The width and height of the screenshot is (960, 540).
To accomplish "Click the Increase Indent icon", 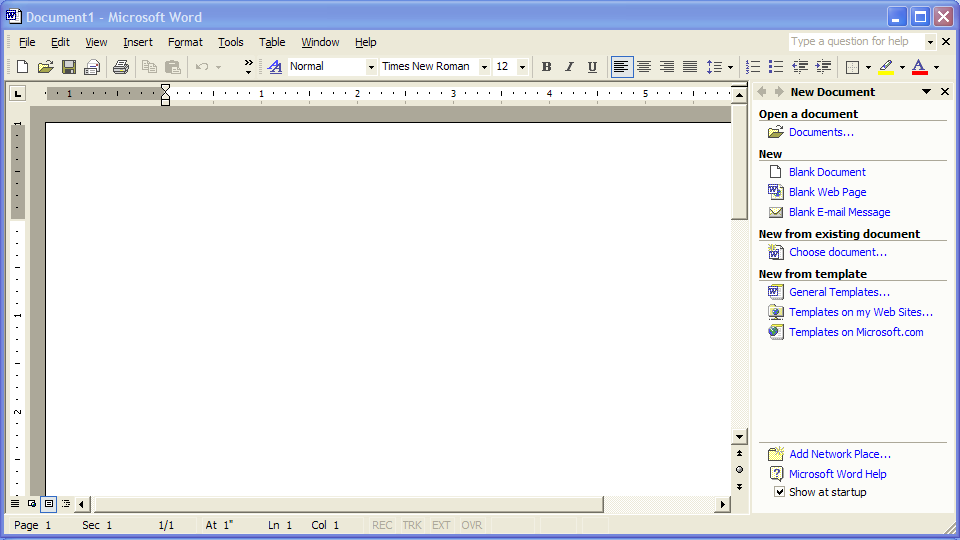I will [x=823, y=67].
